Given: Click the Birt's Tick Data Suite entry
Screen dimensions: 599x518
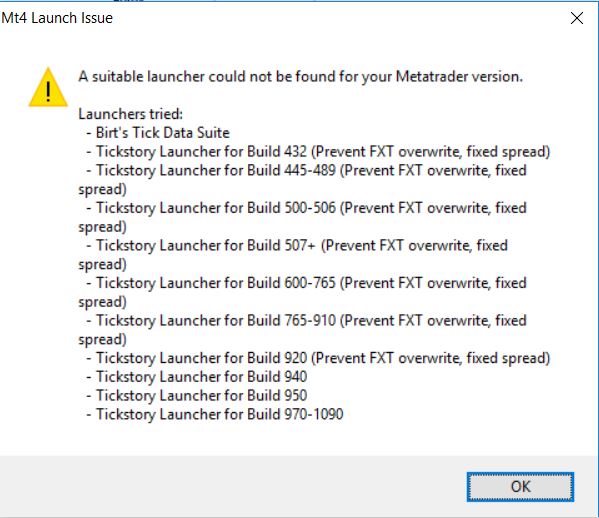Looking at the screenshot, I should coord(158,133).
